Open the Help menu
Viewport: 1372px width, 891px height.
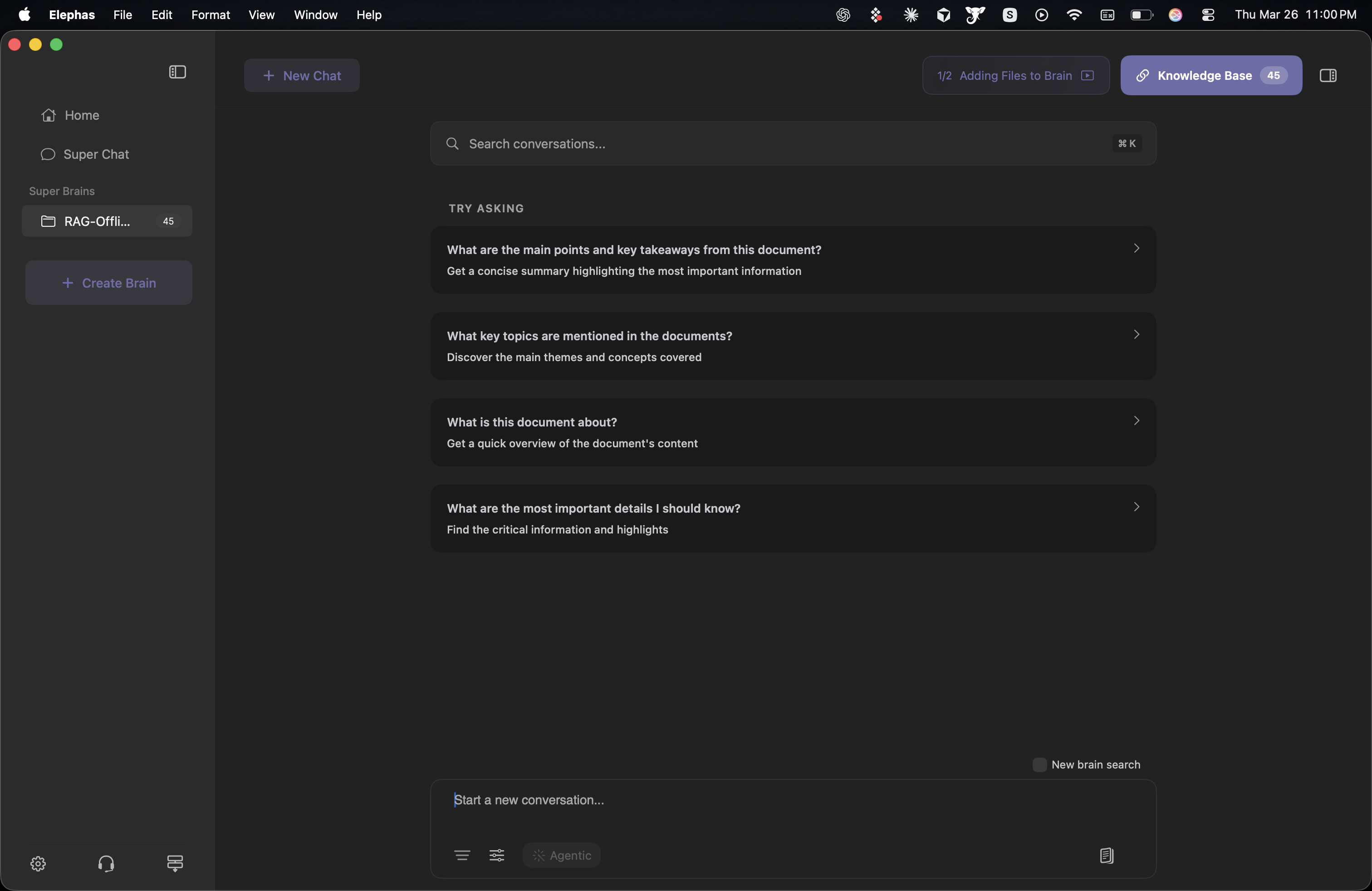point(369,15)
